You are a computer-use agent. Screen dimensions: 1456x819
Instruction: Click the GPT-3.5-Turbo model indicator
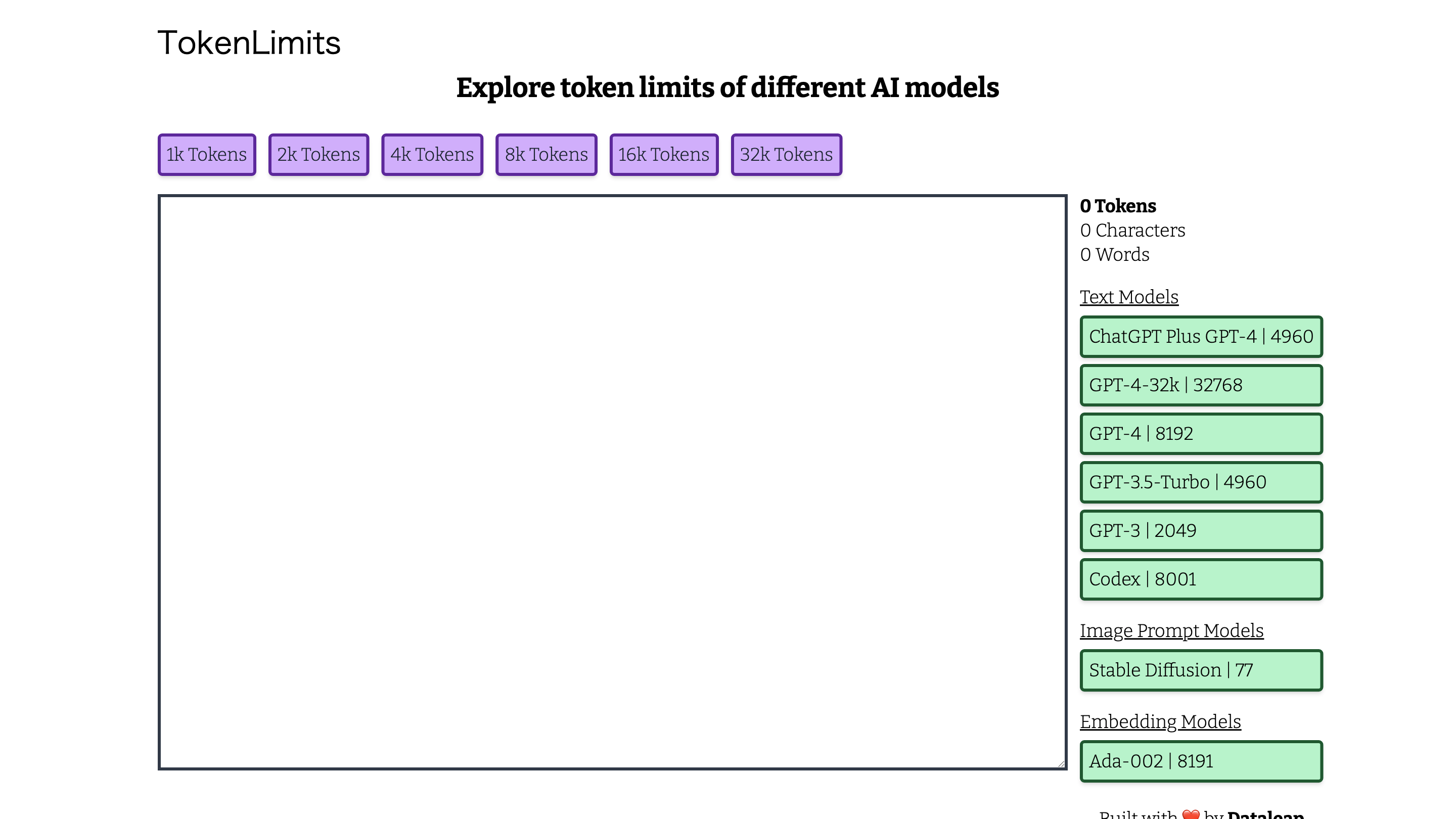click(x=1201, y=482)
